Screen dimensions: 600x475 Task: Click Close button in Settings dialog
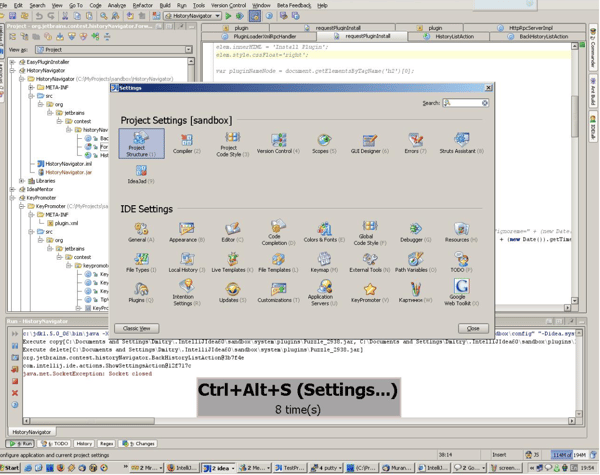coord(473,328)
